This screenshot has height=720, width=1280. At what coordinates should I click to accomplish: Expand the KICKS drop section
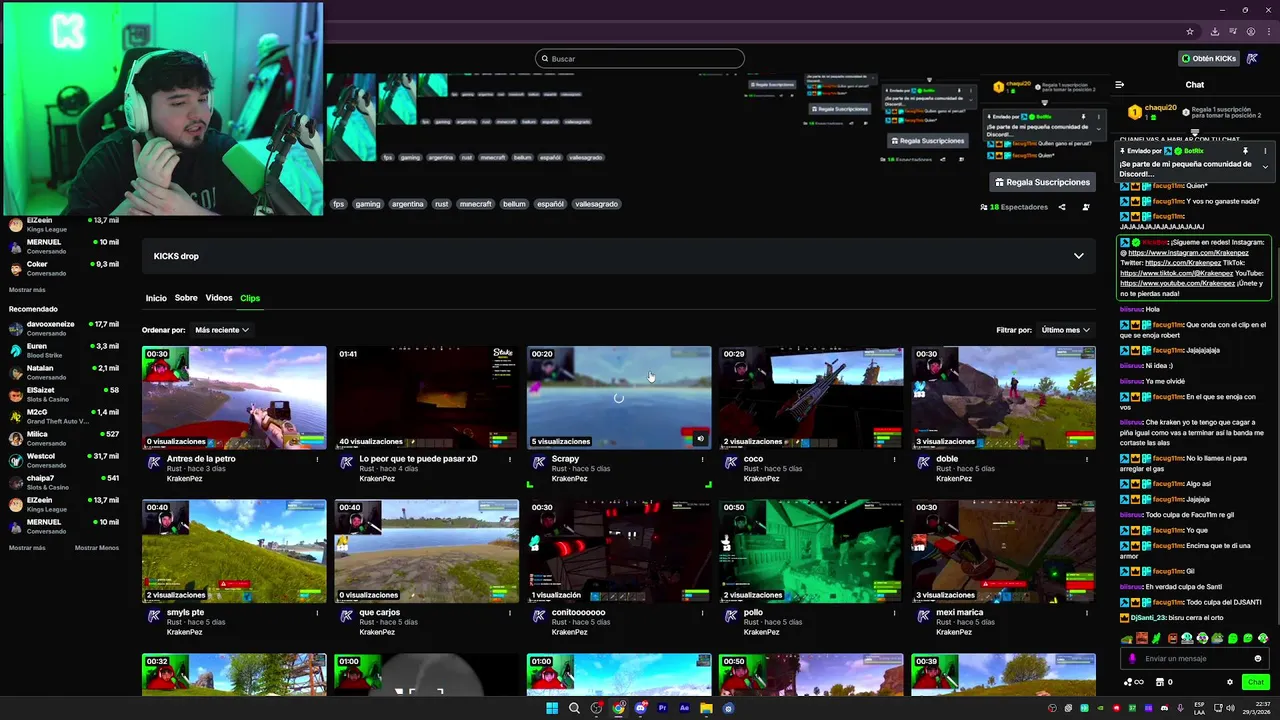(x=1078, y=256)
